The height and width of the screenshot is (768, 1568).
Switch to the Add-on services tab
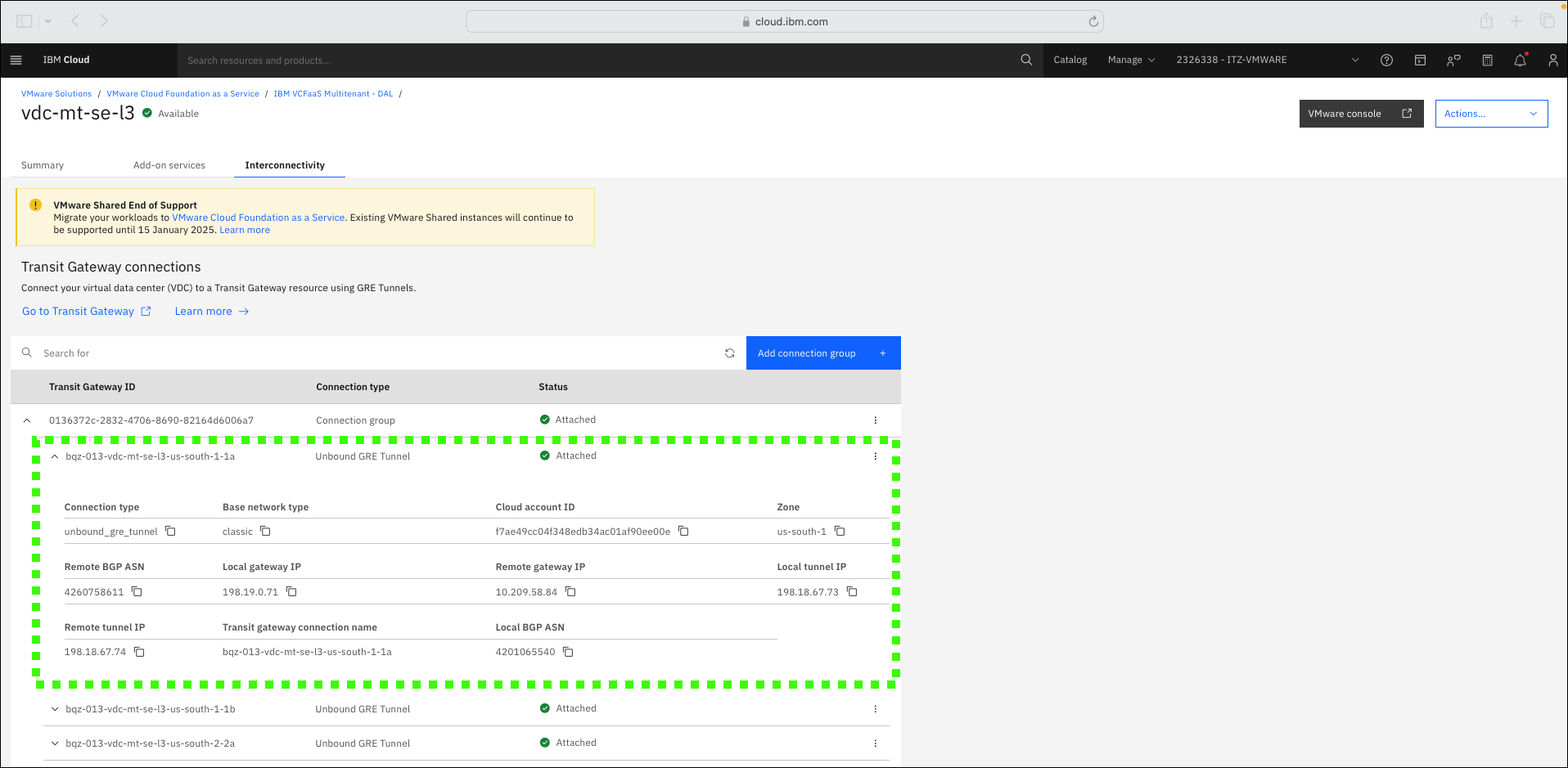pyautogui.click(x=169, y=165)
